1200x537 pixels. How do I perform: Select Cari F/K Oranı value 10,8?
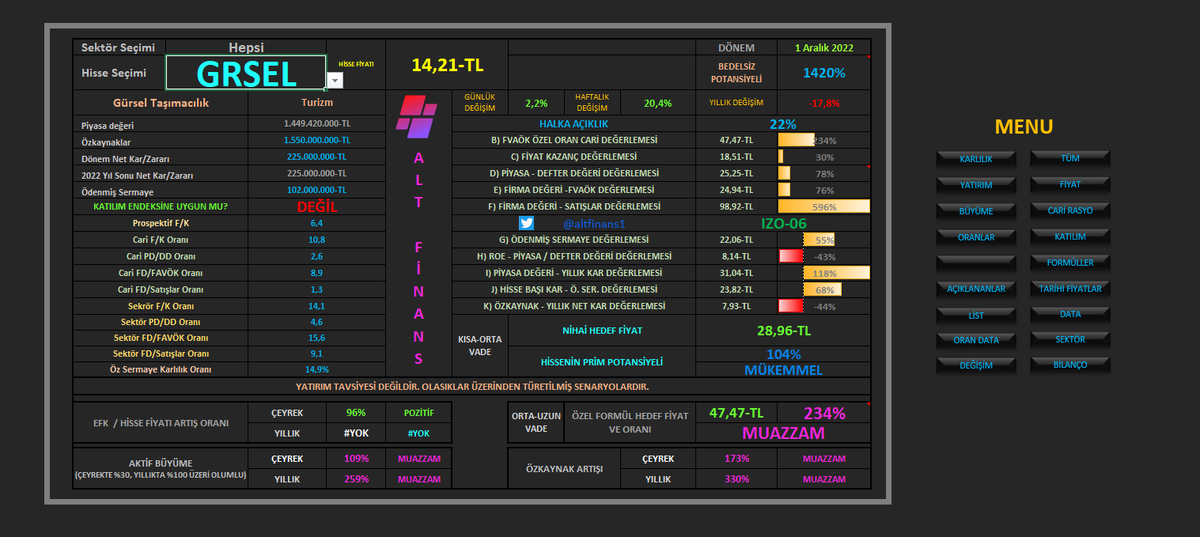point(317,240)
